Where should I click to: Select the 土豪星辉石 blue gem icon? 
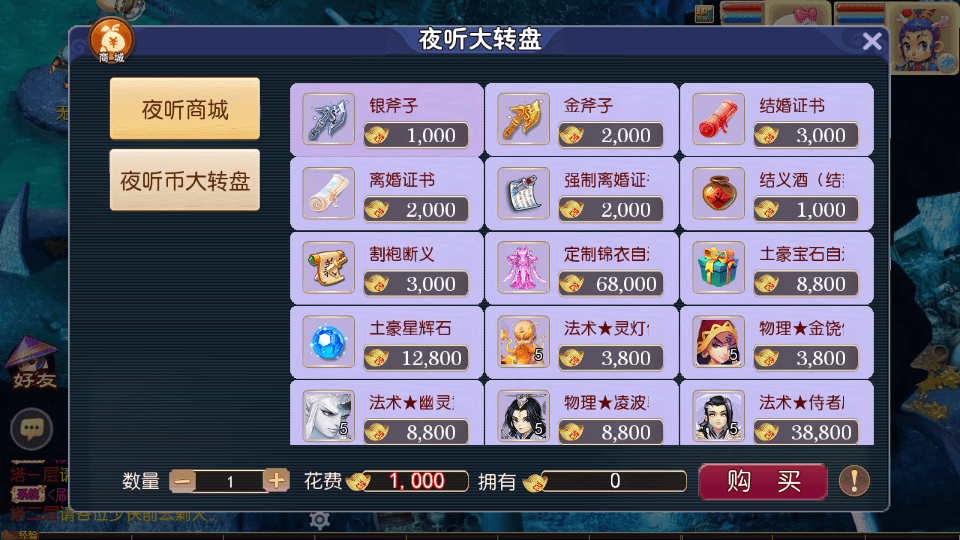pos(329,342)
